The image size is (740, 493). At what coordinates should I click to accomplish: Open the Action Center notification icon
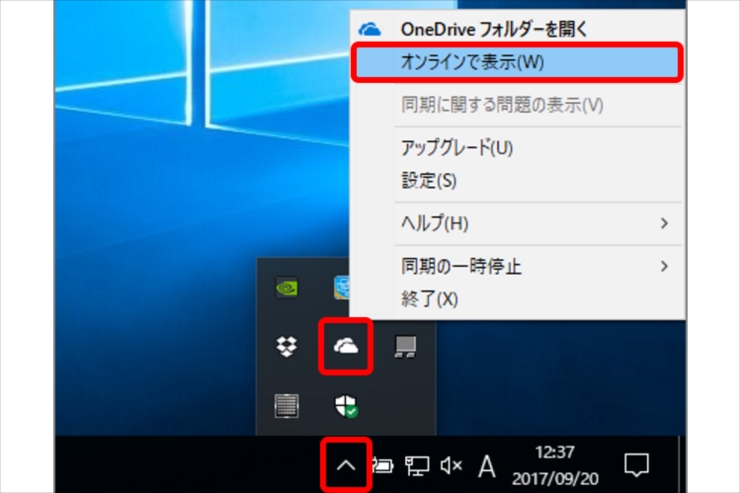pyautogui.click(x=636, y=465)
